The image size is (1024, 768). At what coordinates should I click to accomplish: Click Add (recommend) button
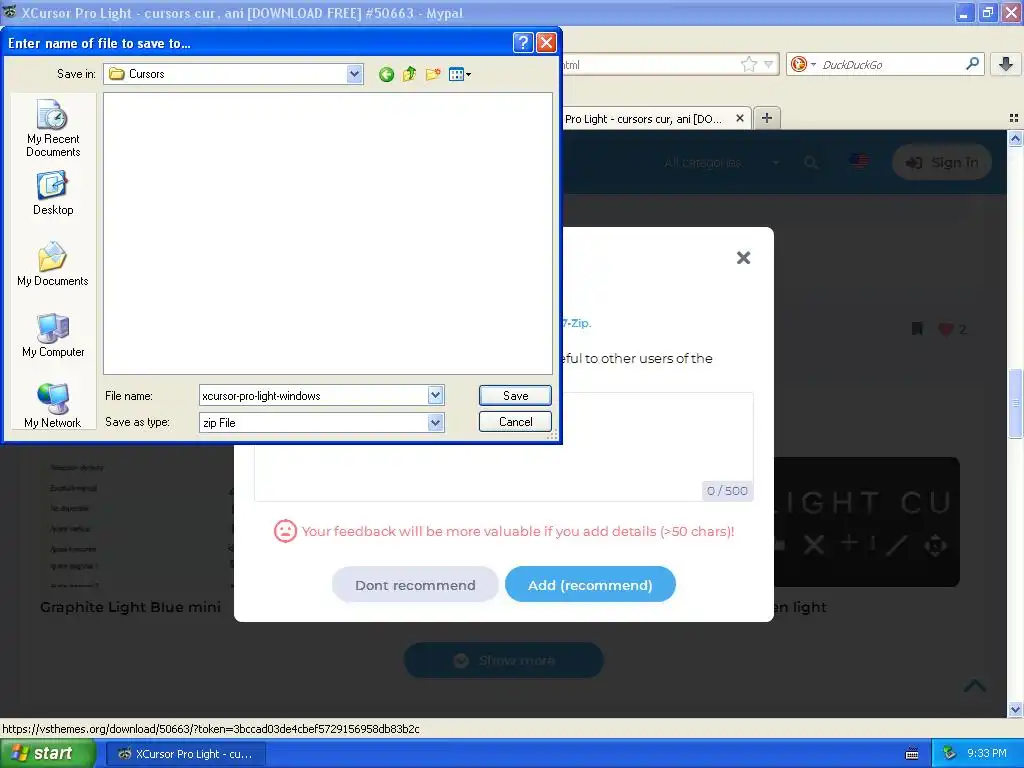pos(590,584)
